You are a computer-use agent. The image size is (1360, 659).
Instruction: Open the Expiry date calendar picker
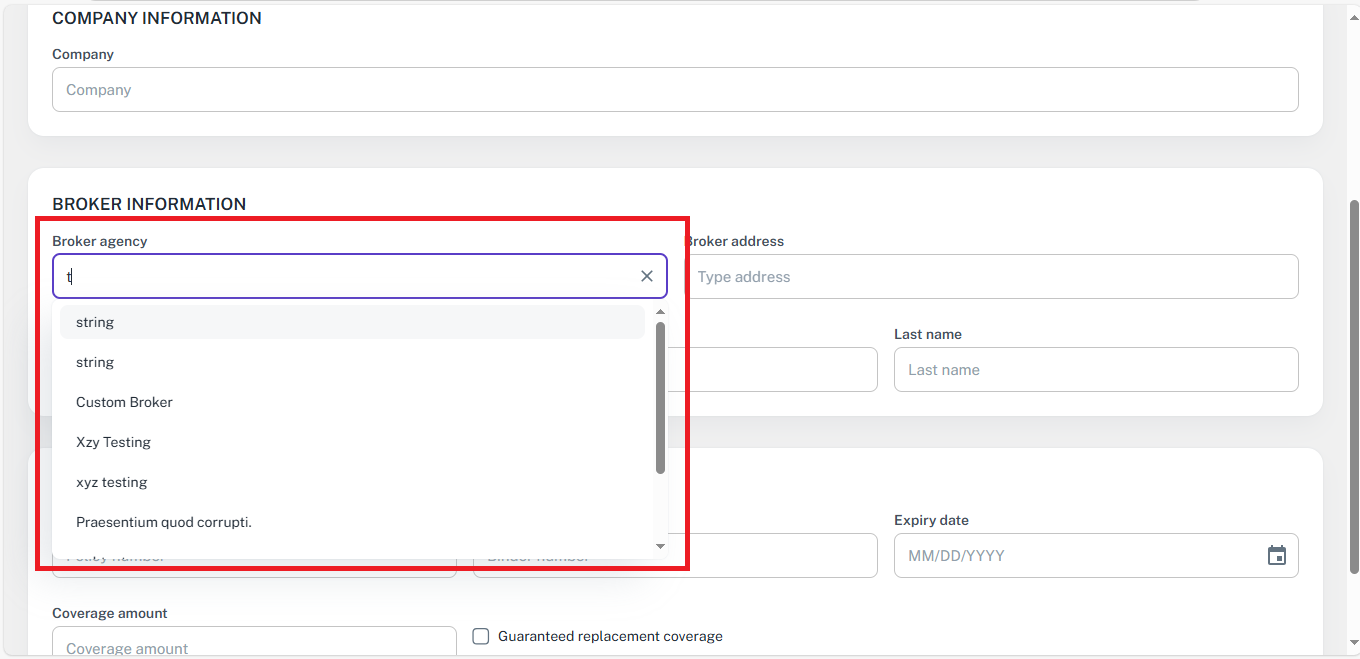(1276, 556)
